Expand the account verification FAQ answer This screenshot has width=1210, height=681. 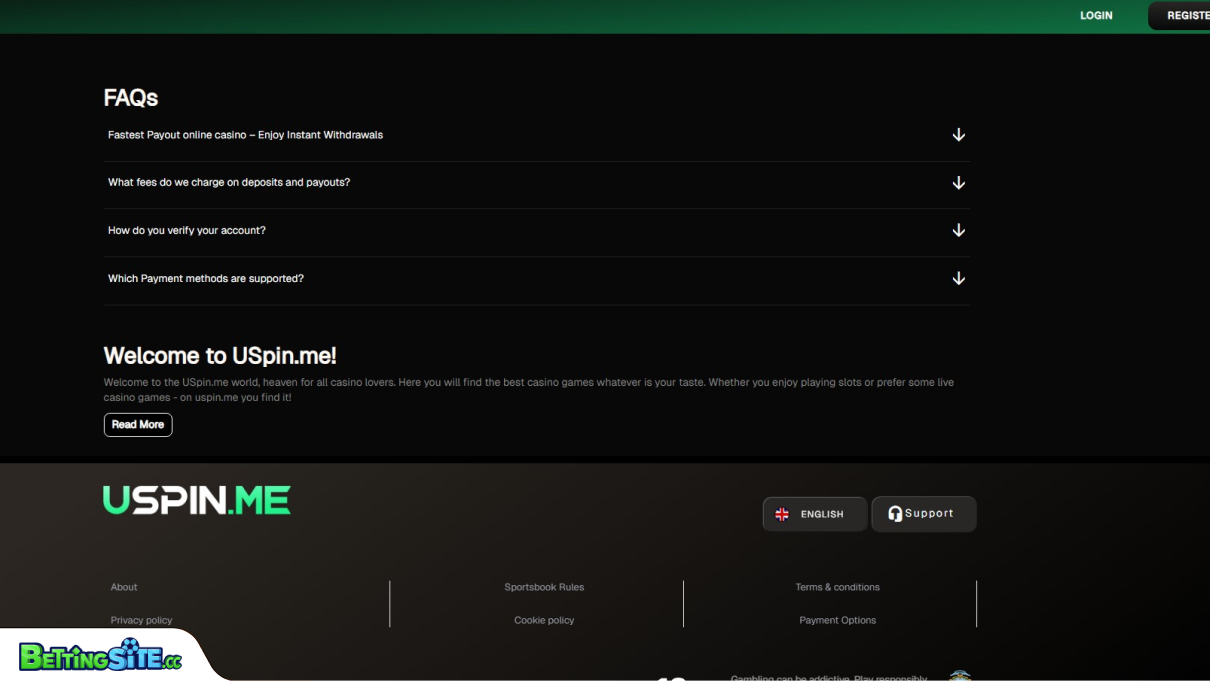coord(959,230)
